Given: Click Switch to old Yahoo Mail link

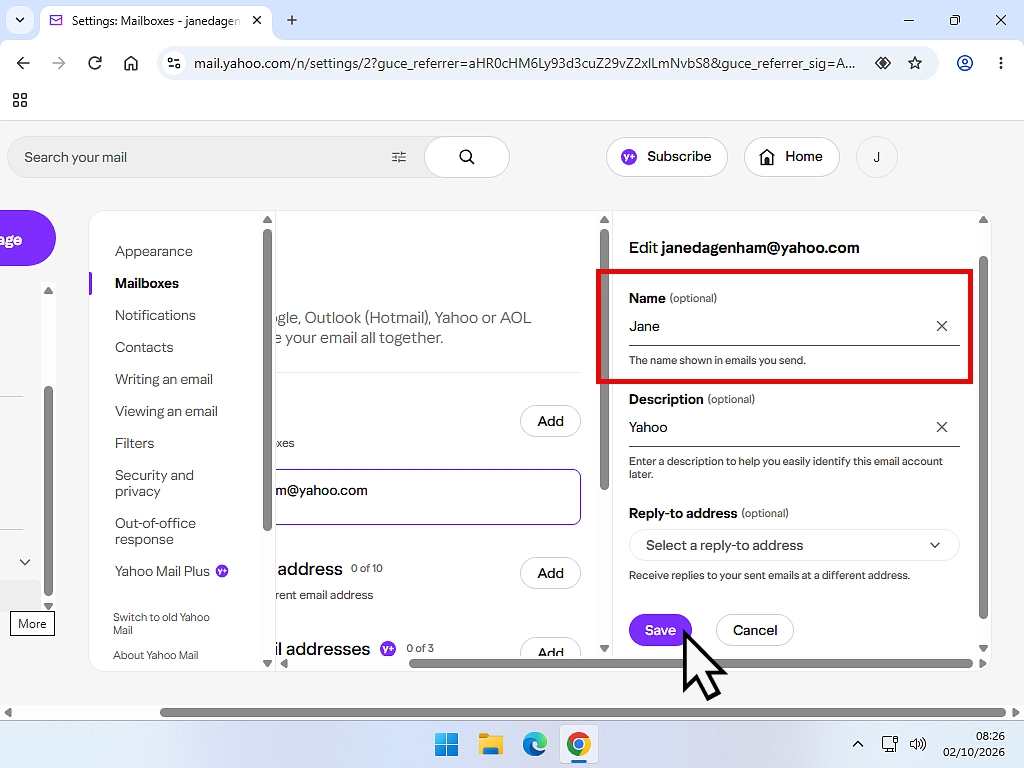Looking at the screenshot, I should pos(161,624).
